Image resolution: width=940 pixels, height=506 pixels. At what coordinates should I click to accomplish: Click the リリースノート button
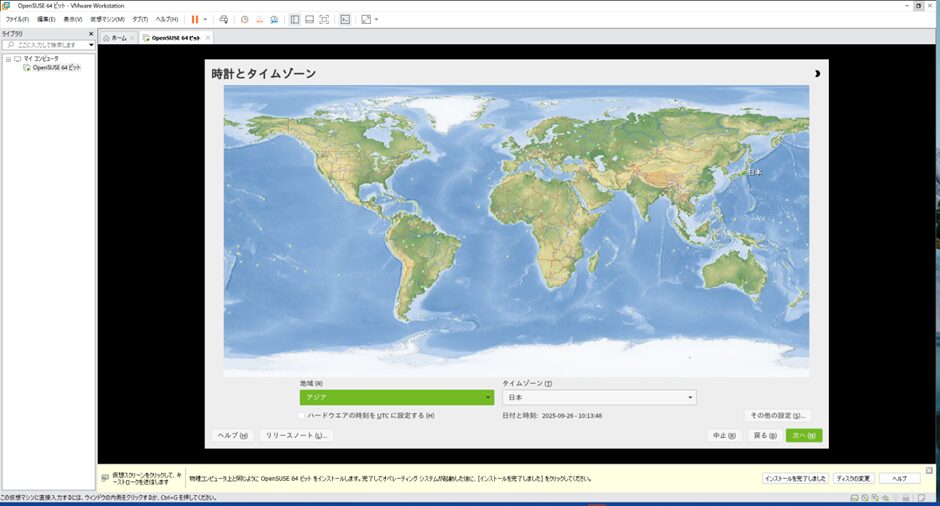click(x=296, y=435)
